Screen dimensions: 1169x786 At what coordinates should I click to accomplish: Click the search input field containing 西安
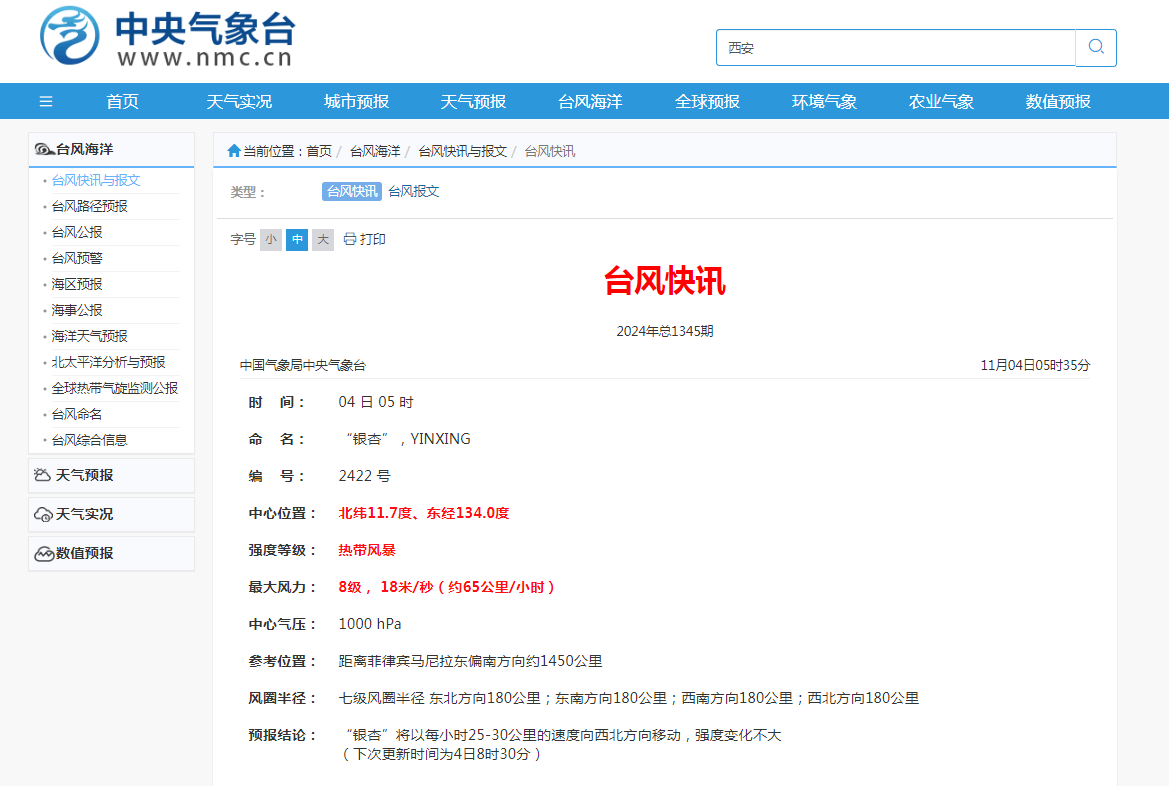pos(895,47)
